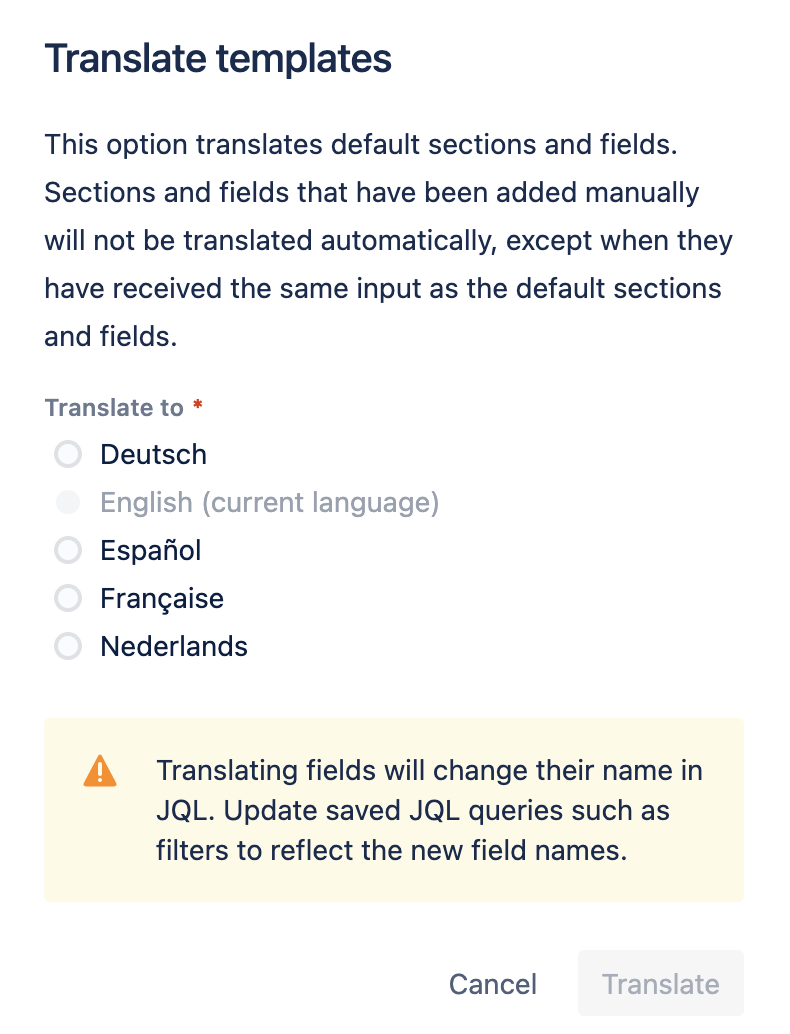This screenshot has height=1034, width=790.
Task: Click the Cancel button
Action: pos(493,984)
